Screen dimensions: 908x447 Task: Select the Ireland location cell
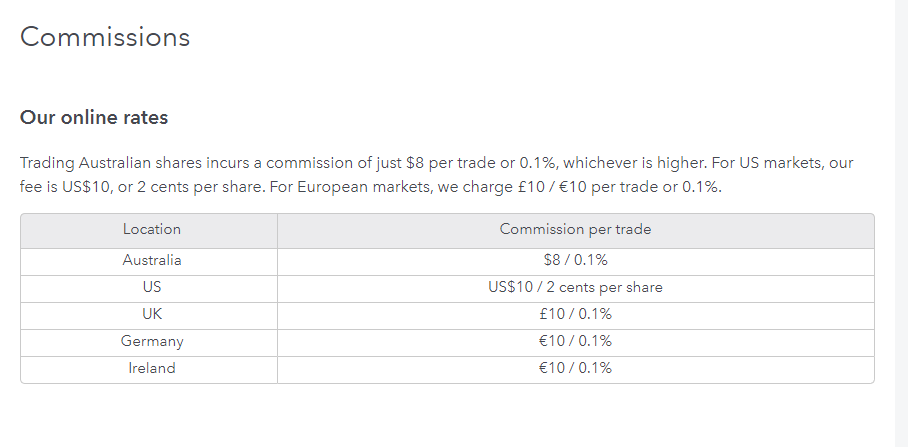152,368
